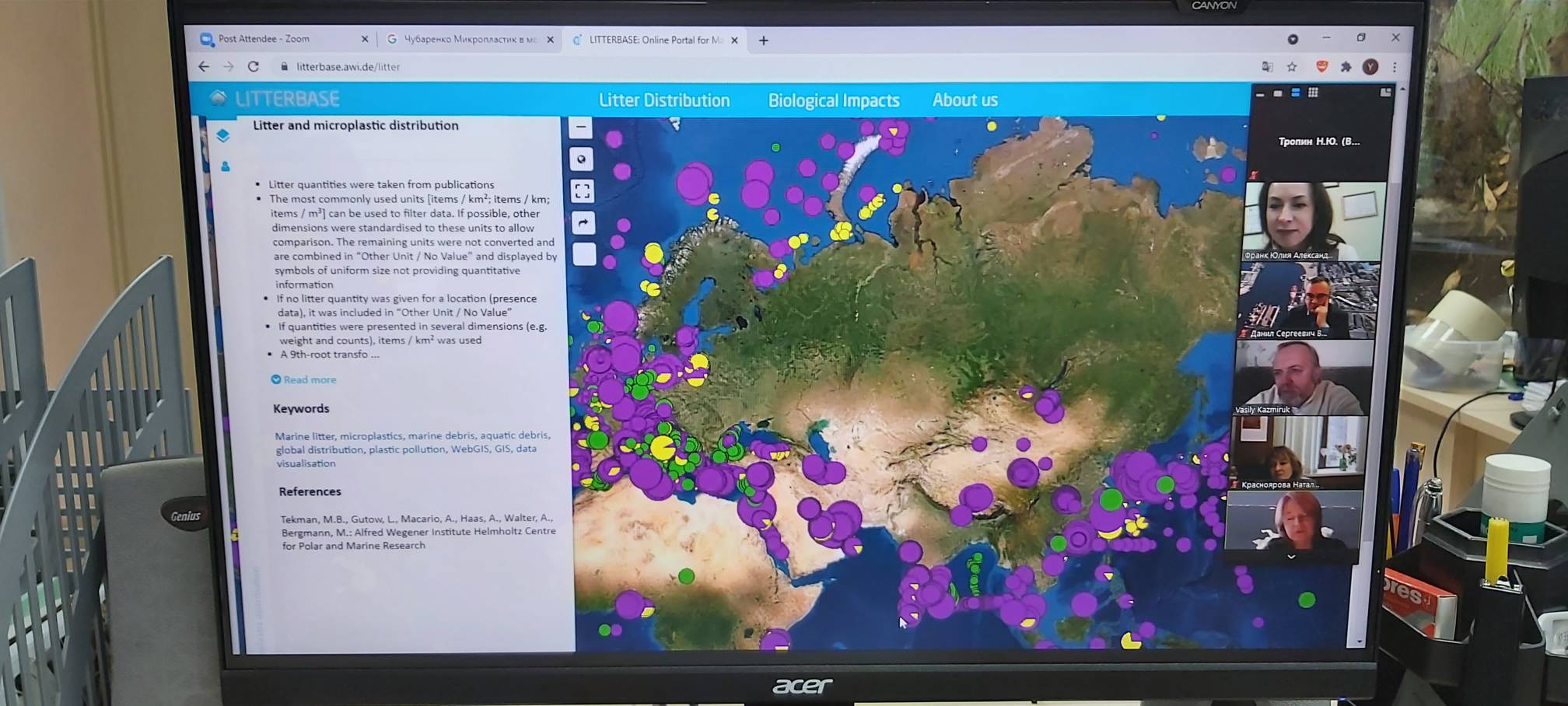Click page scrollbar down arrow
1568x706 pixels.
pos(1359,641)
